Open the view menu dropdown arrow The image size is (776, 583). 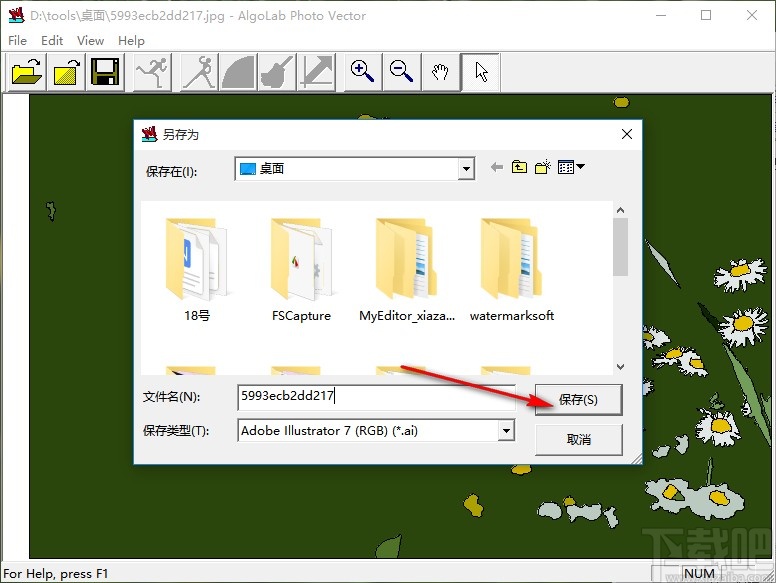(x=580, y=168)
